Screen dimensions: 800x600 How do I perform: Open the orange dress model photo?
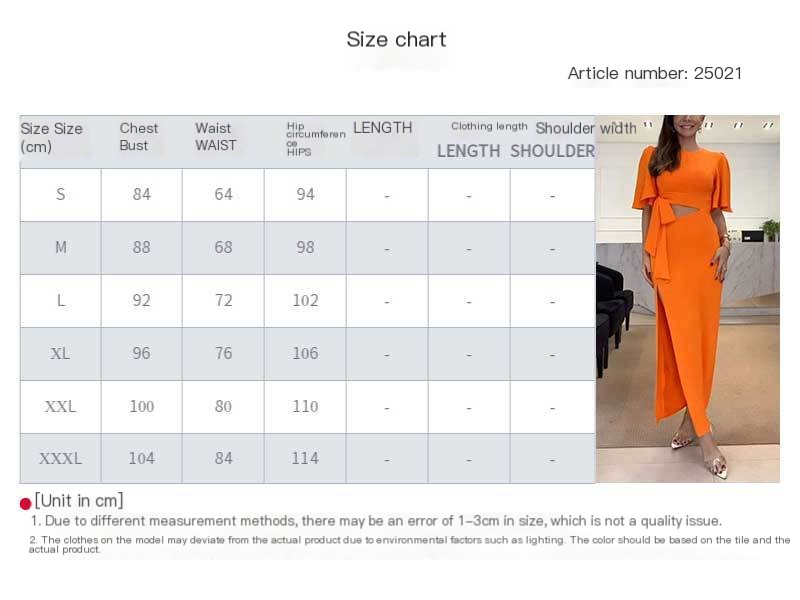687,298
